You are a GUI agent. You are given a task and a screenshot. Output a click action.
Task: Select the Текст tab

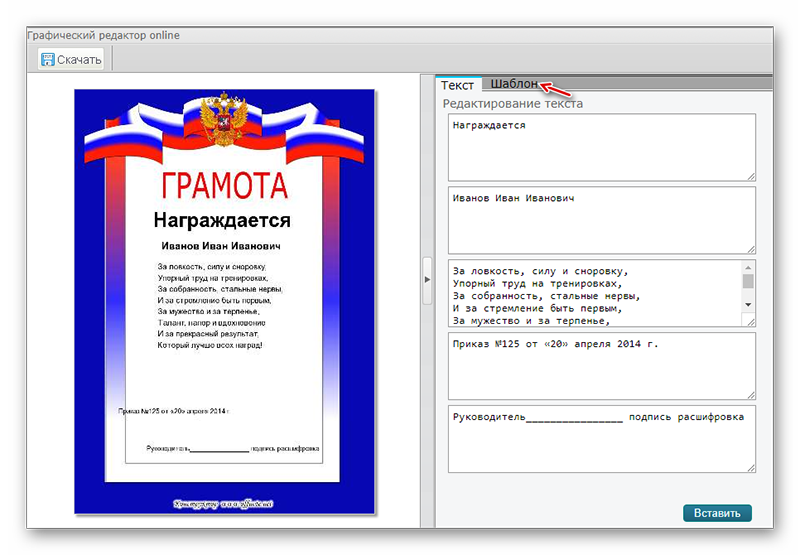pos(458,85)
